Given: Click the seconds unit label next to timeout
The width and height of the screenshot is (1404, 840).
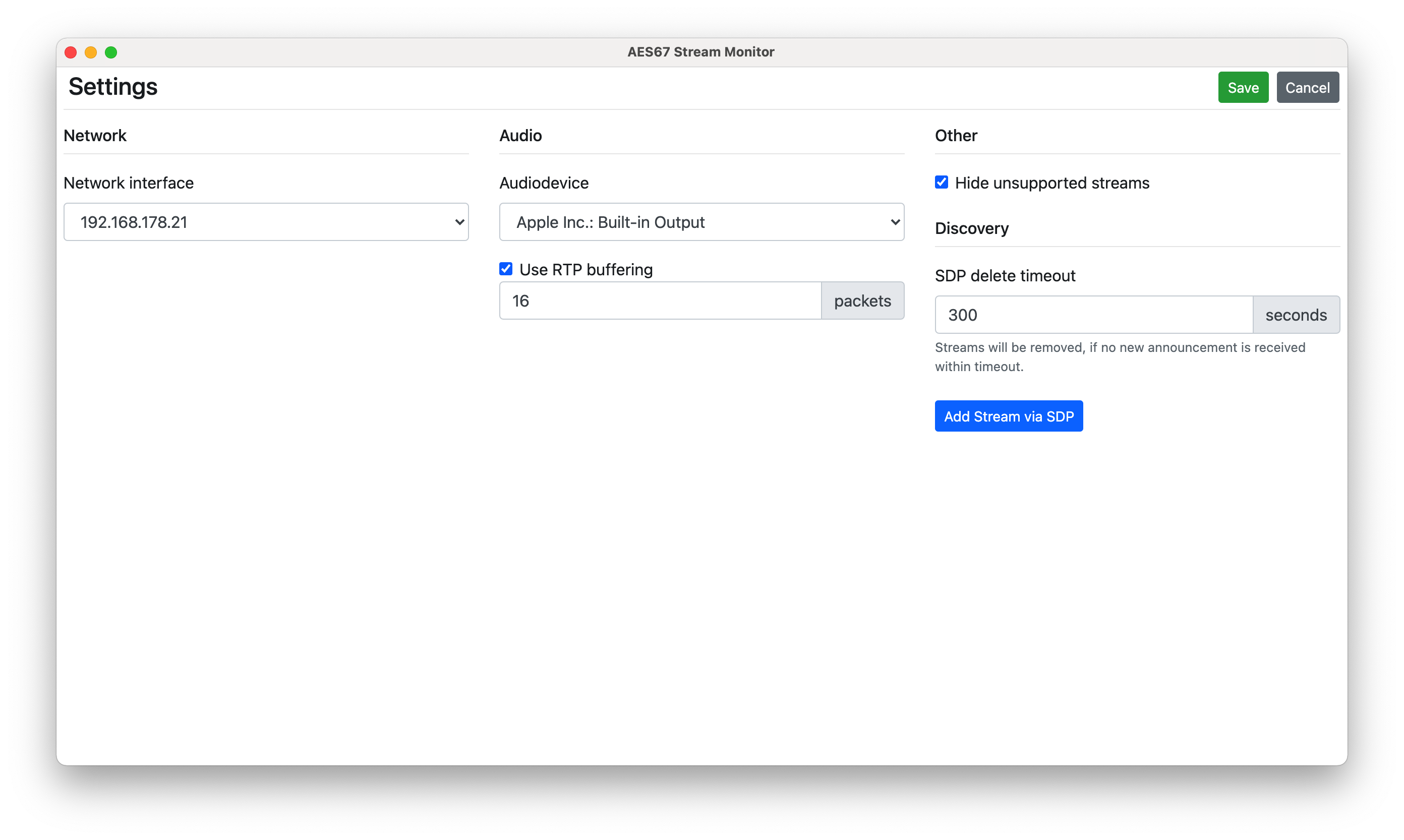Looking at the screenshot, I should pyautogui.click(x=1296, y=315).
